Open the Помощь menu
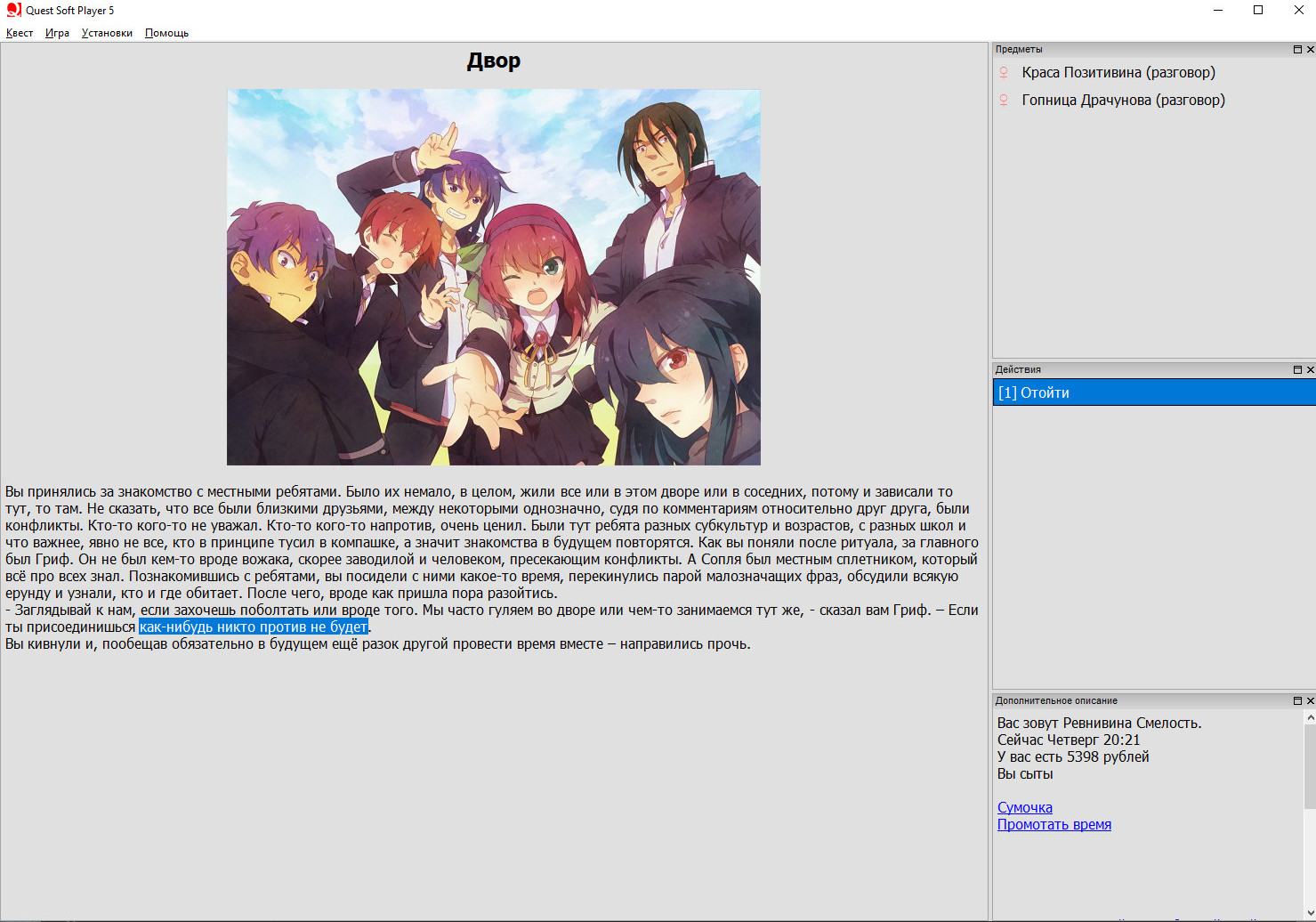This screenshot has width=1316, height=922. tap(166, 33)
